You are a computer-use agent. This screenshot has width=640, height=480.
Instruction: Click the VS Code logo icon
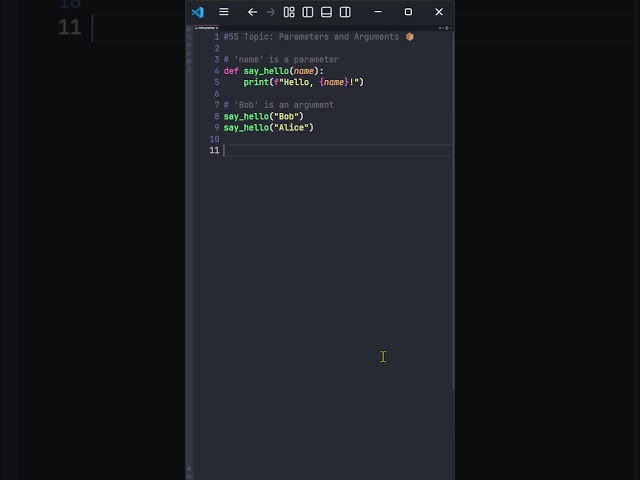[x=198, y=12]
